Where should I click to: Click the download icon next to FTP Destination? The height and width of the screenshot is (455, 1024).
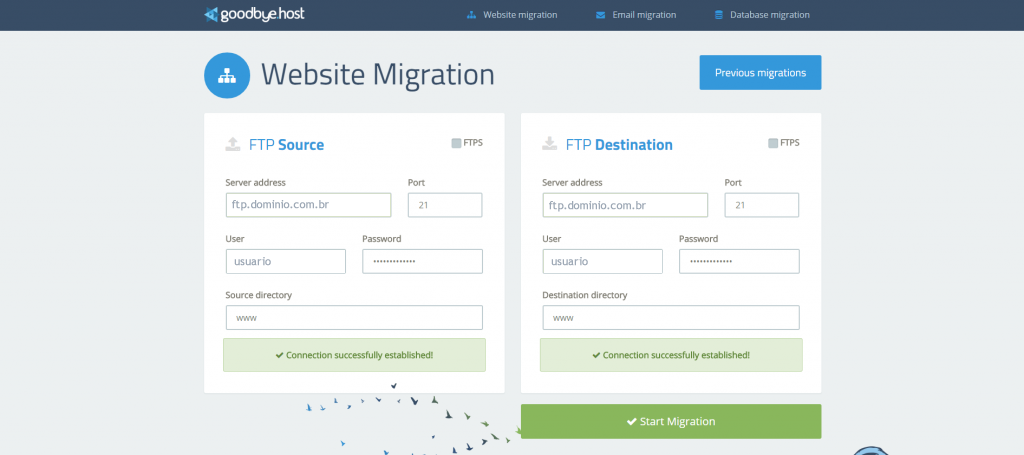[549, 144]
